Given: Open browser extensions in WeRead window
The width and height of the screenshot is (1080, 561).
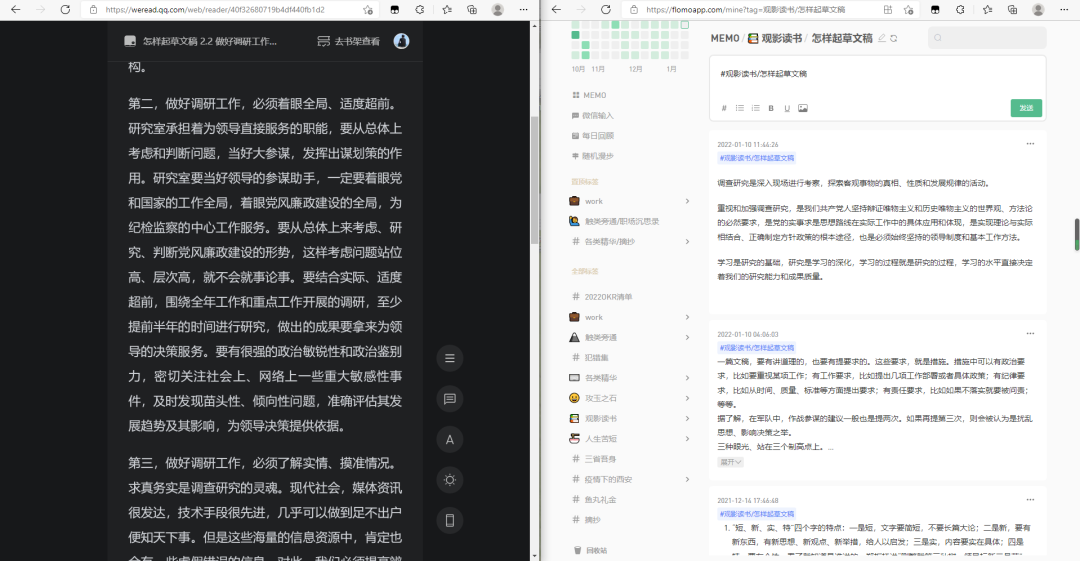Looking at the screenshot, I should tap(420, 10).
